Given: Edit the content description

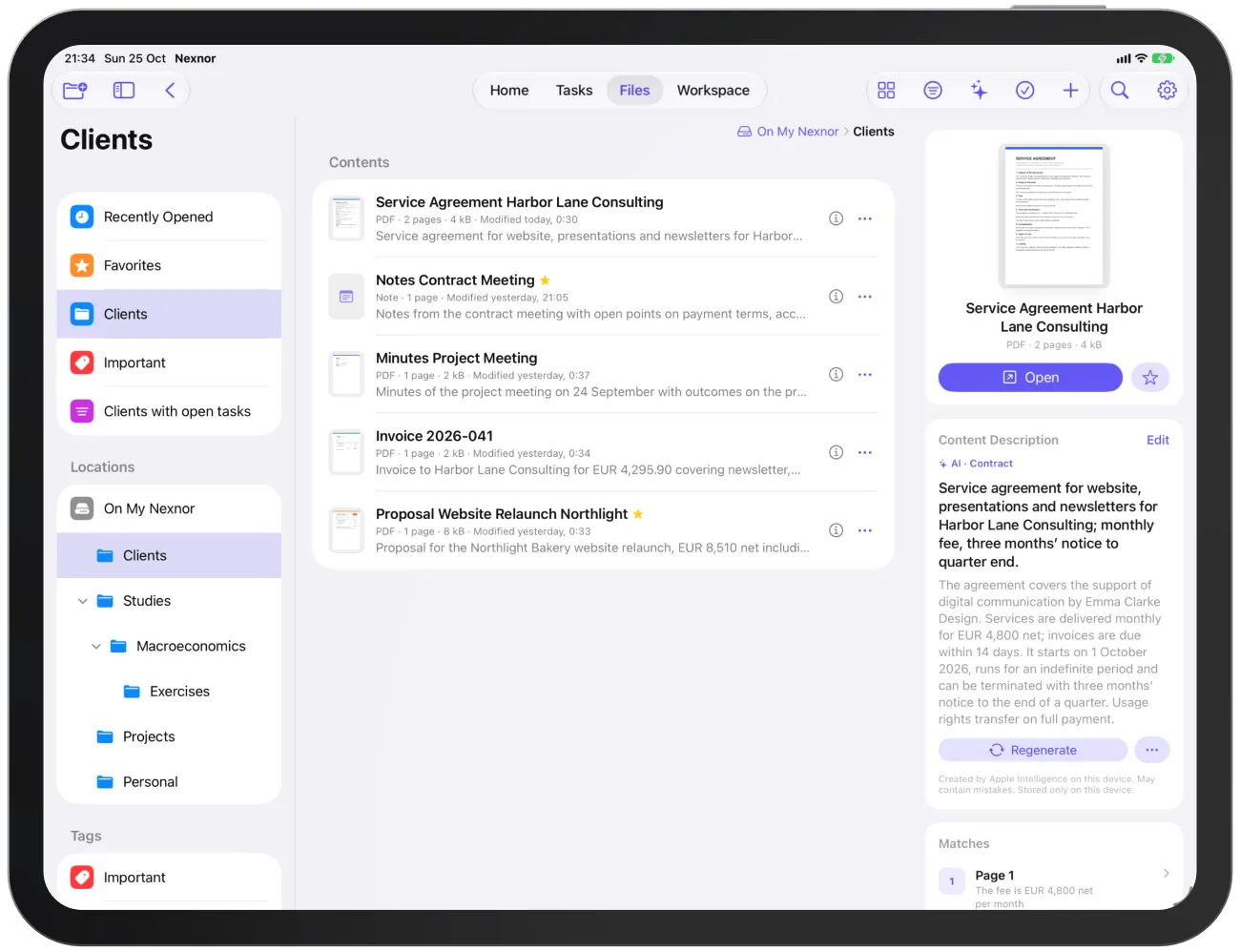Looking at the screenshot, I should pyautogui.click(x=1158, y=440).
